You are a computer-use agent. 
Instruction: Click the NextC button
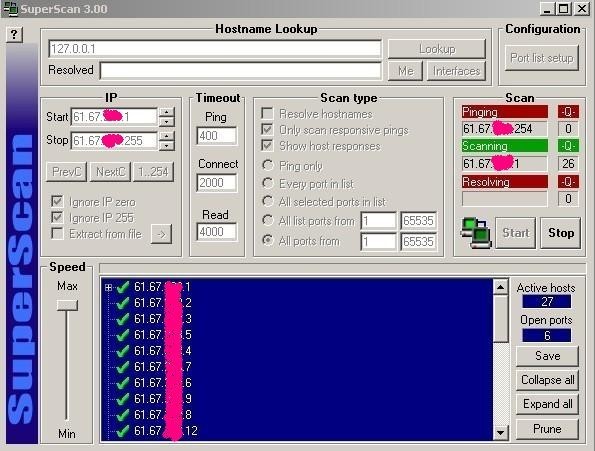click(x=110, y=172)
